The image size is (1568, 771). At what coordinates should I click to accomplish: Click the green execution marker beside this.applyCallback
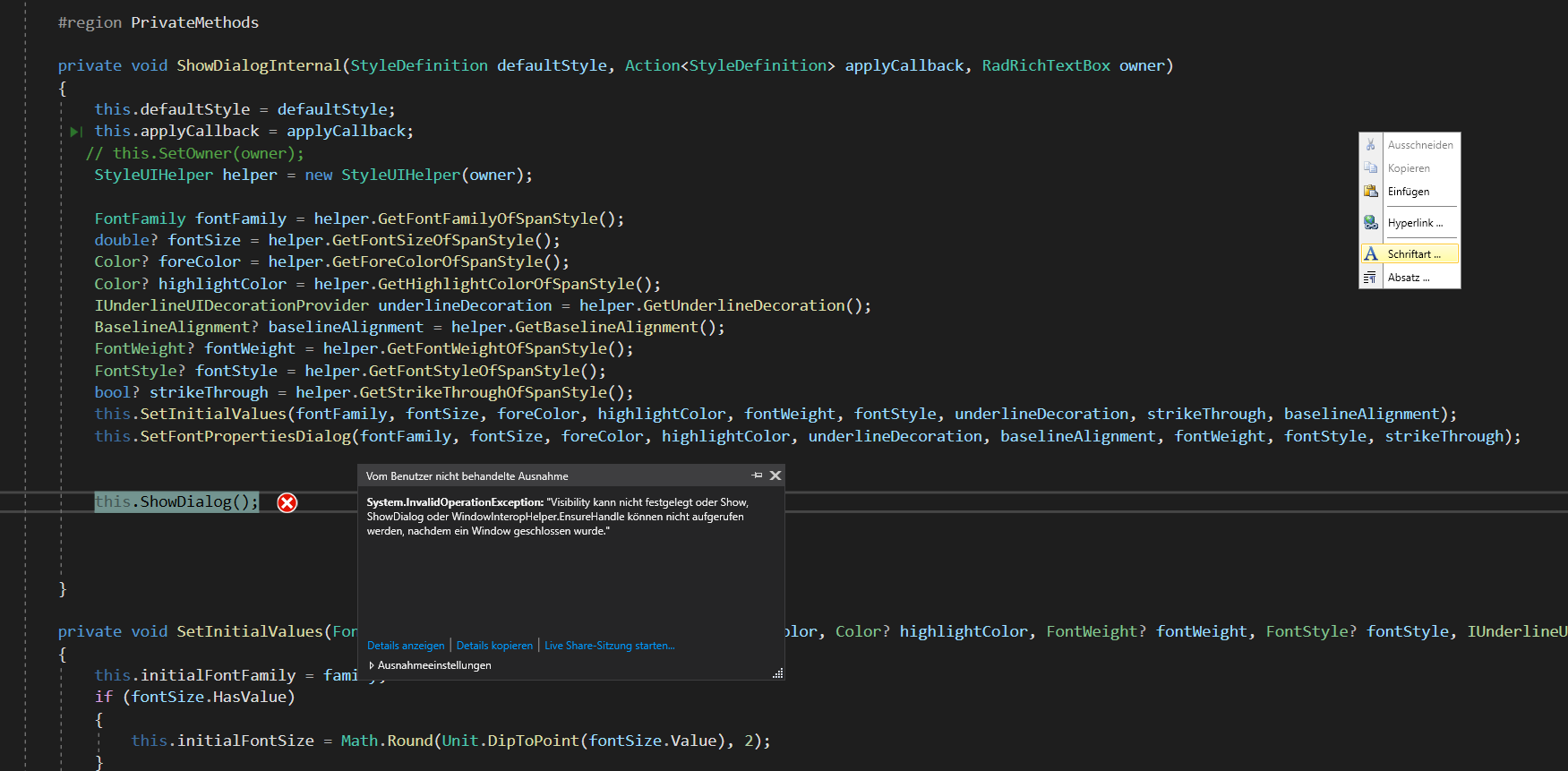(76, 132)
